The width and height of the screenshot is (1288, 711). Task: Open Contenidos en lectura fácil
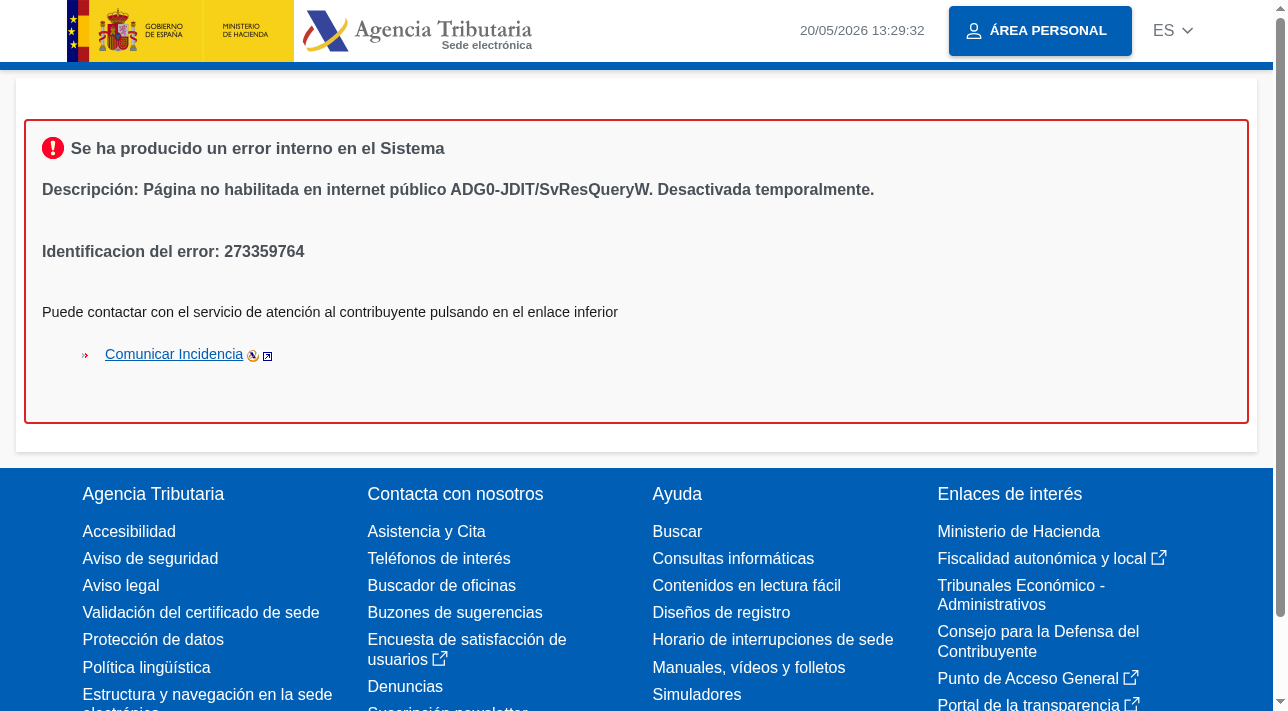tap(746, 586)
